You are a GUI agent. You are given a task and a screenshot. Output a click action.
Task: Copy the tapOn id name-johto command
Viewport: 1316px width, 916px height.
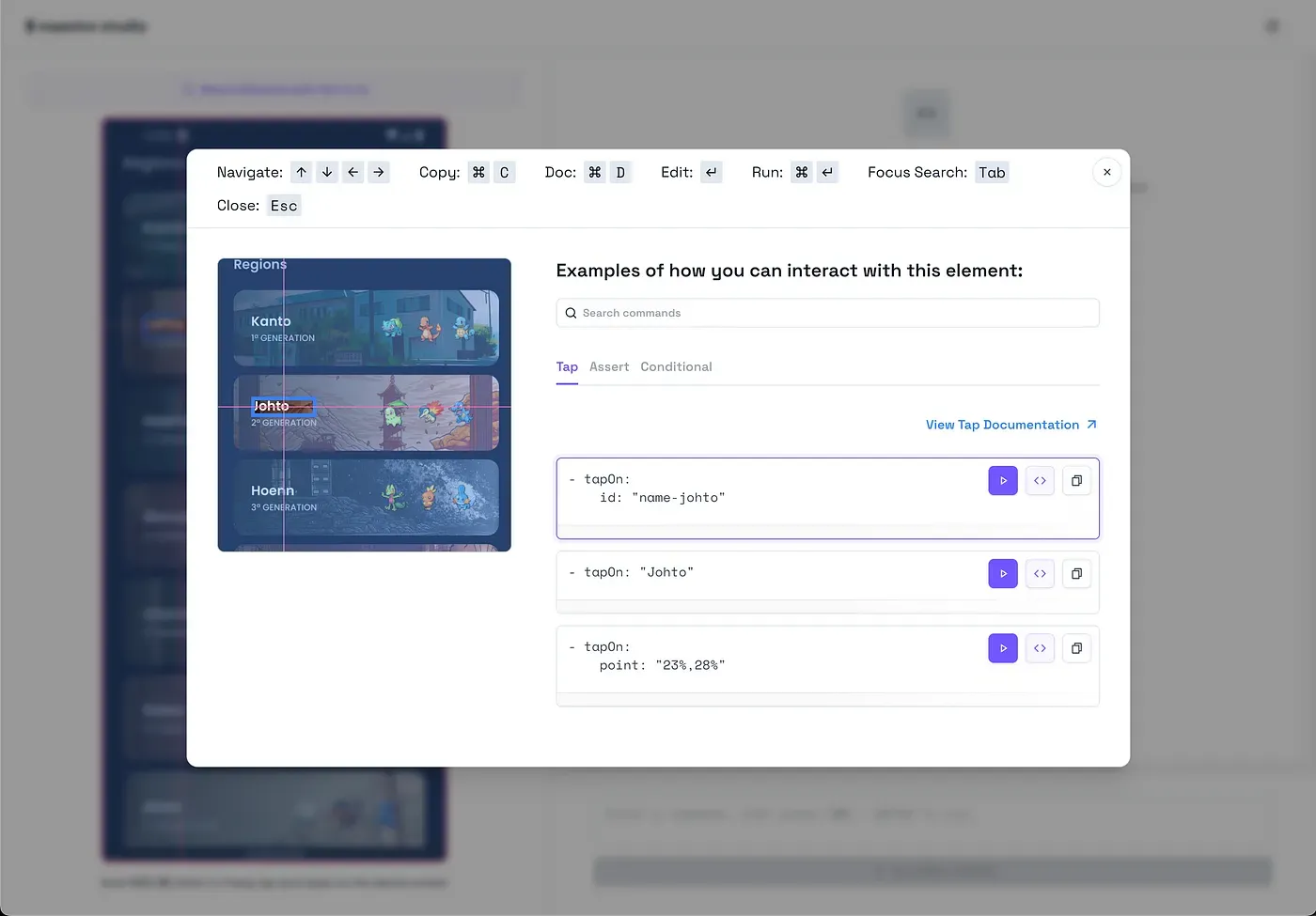(1076, 480)
